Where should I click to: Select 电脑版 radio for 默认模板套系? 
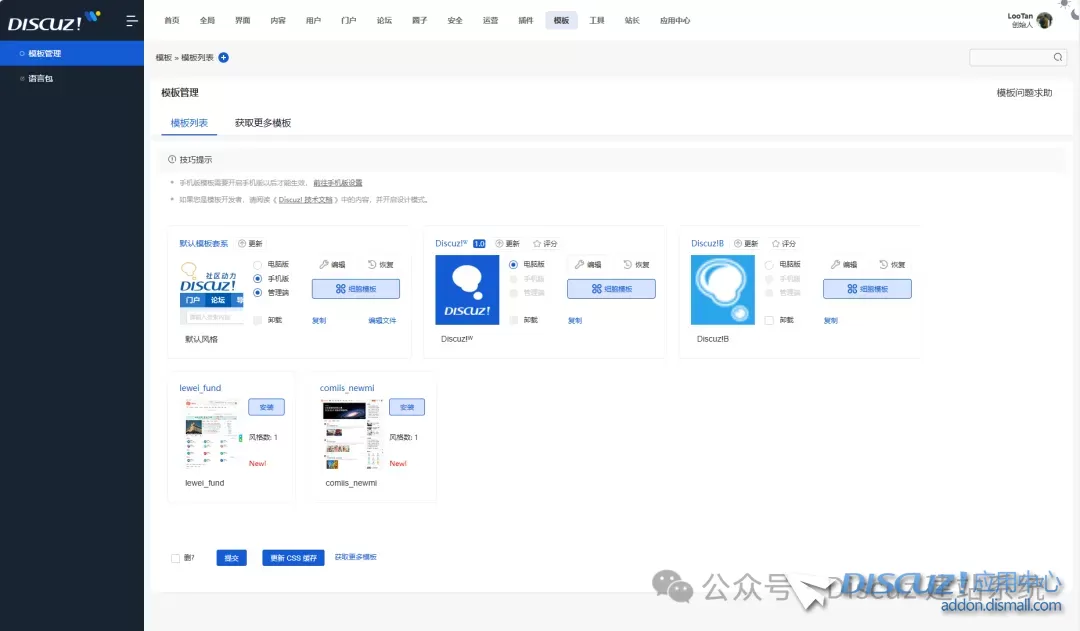[x=258, y=265]
